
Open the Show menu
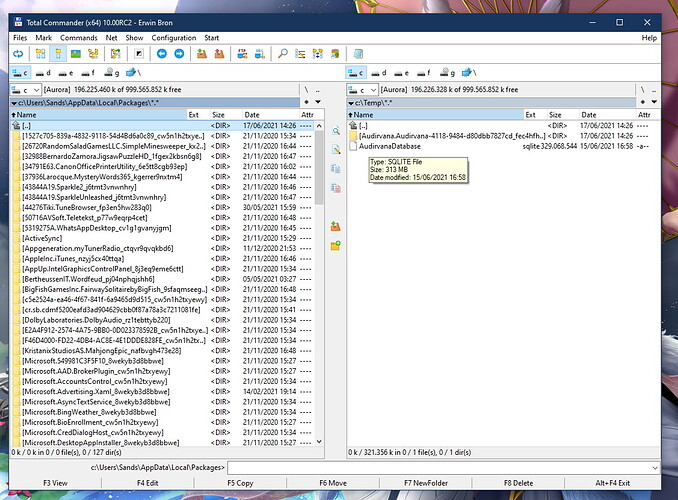pos(134,38)
